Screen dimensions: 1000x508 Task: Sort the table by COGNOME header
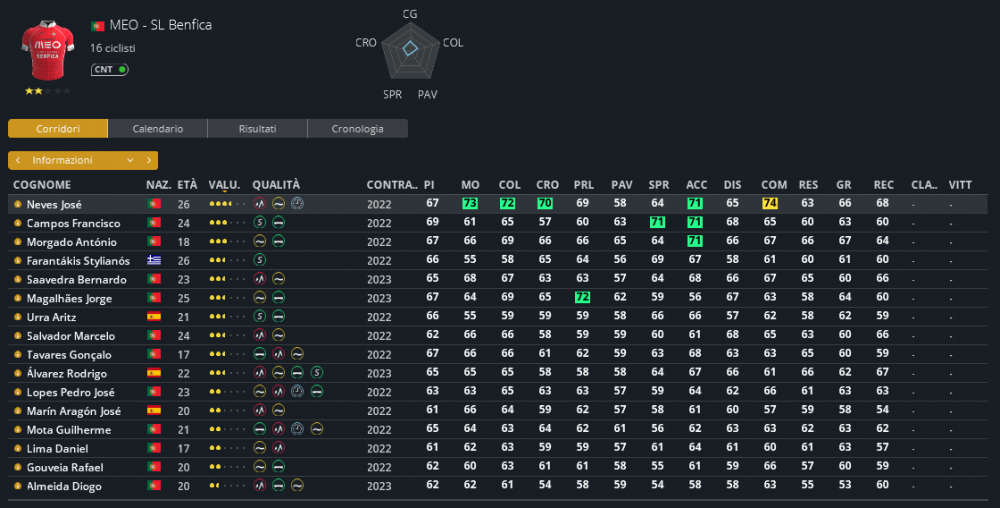pyautogui.click(x=42, y=185)
